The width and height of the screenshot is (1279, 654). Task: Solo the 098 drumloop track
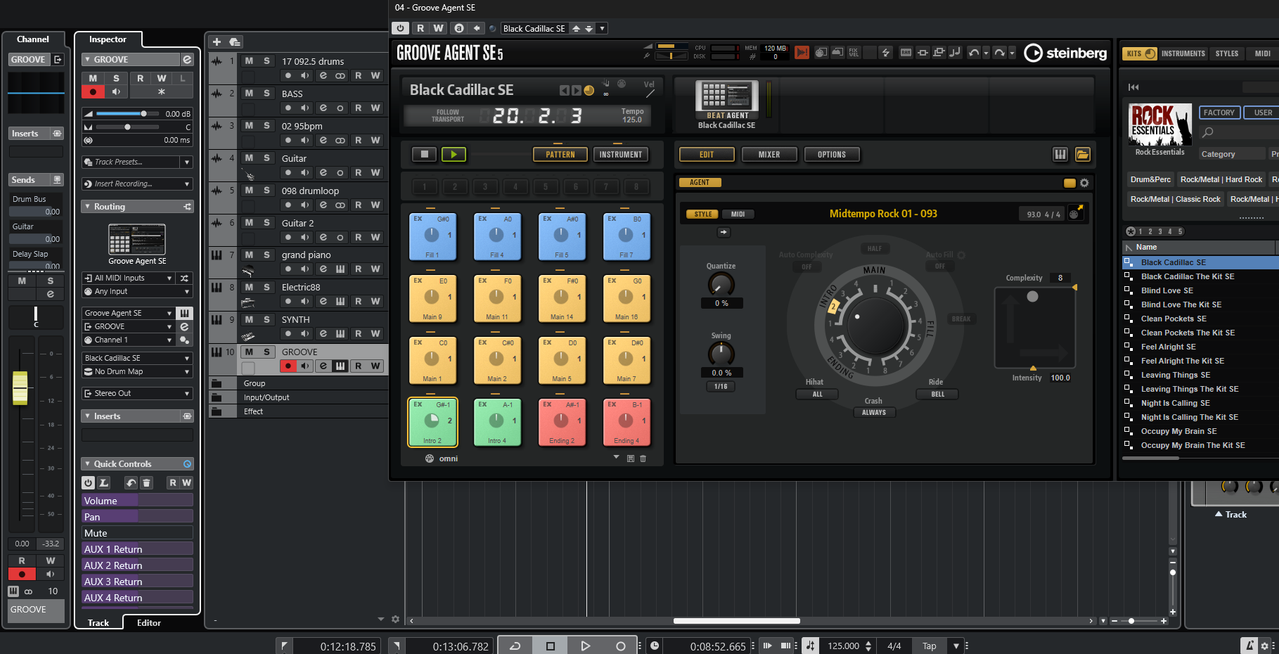point(266,190)
